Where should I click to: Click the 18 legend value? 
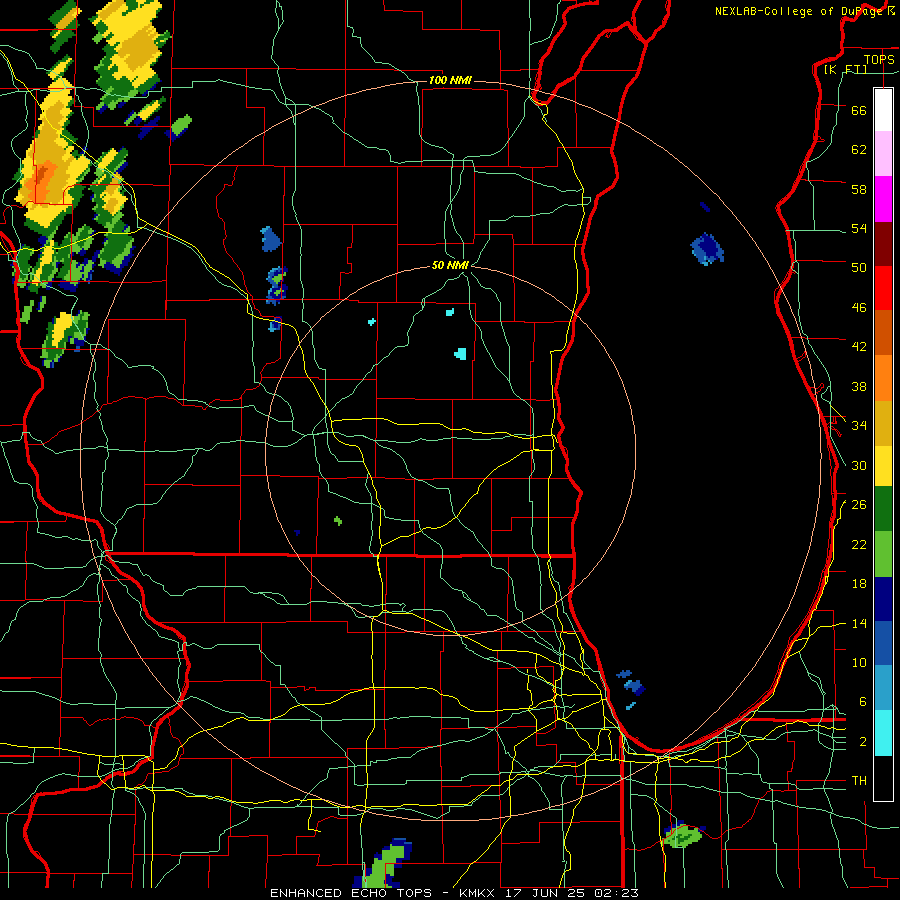click(x=859, y=584)
